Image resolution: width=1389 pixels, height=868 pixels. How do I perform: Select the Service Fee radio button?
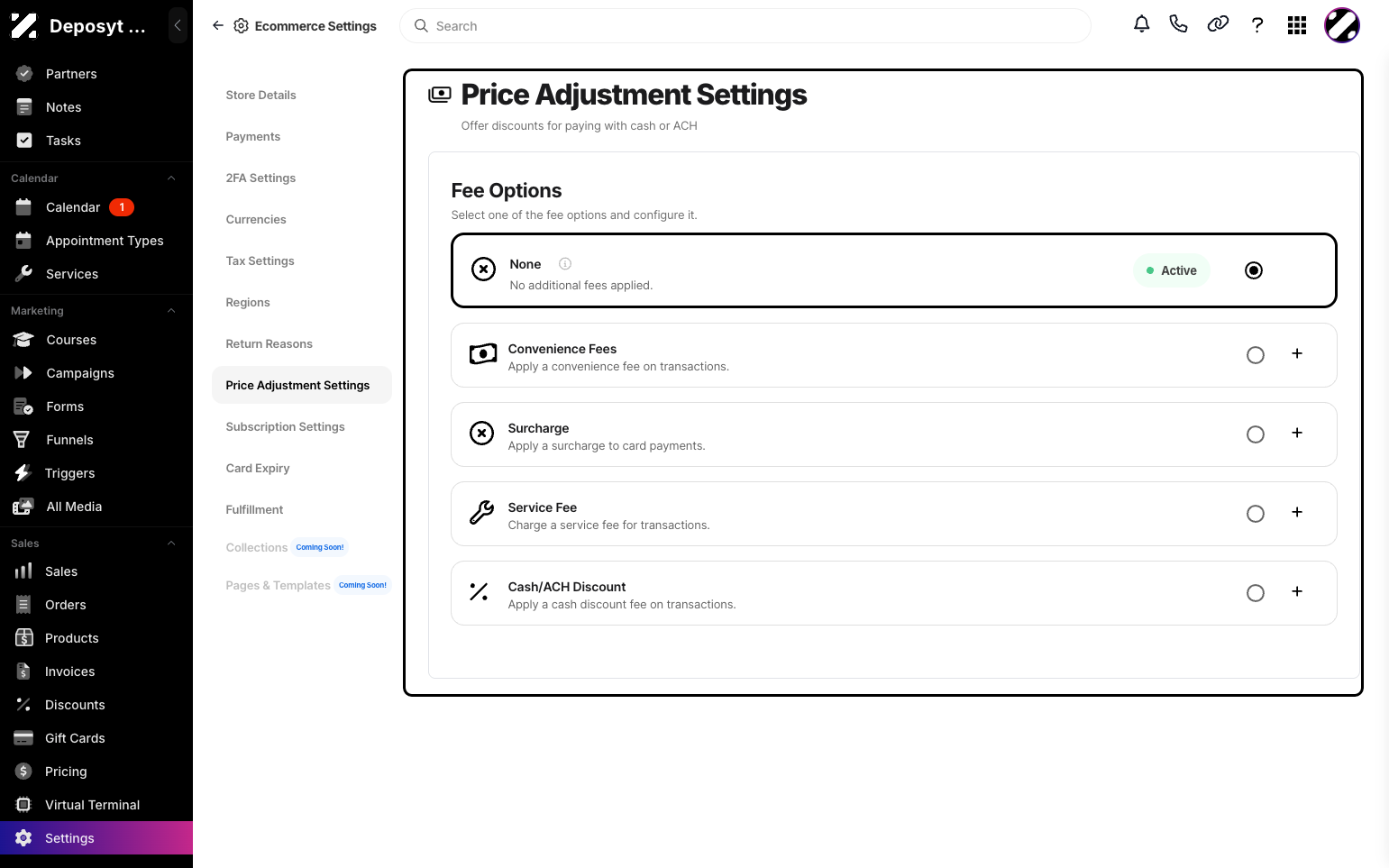click(1256, 514)
